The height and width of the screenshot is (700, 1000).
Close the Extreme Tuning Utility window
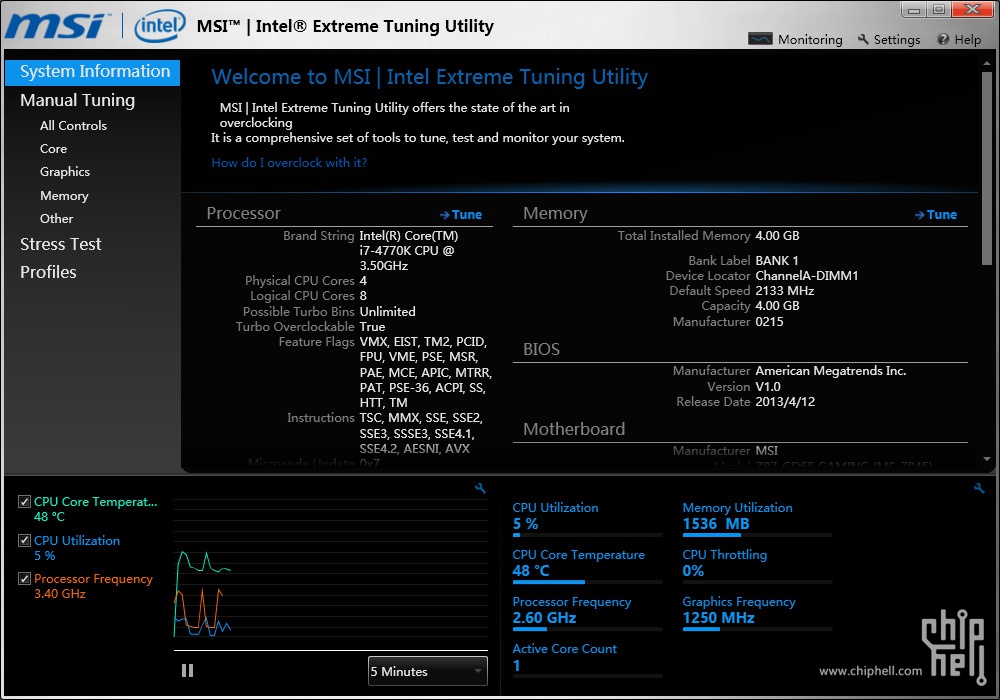point(973,9)
